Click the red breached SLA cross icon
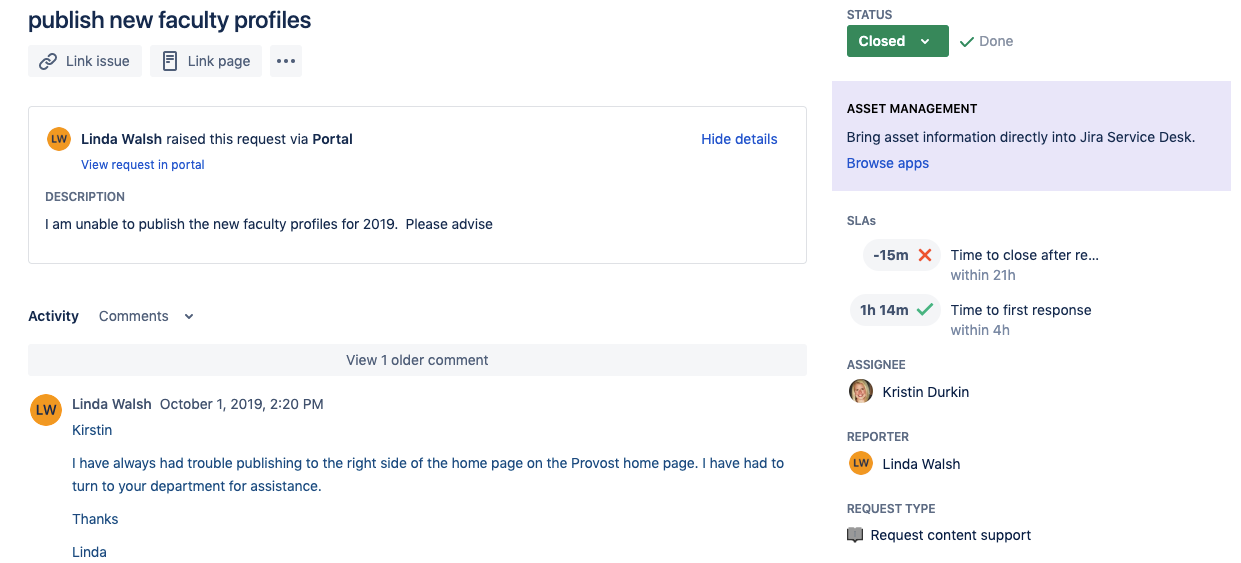 click(x=925, y=255)
